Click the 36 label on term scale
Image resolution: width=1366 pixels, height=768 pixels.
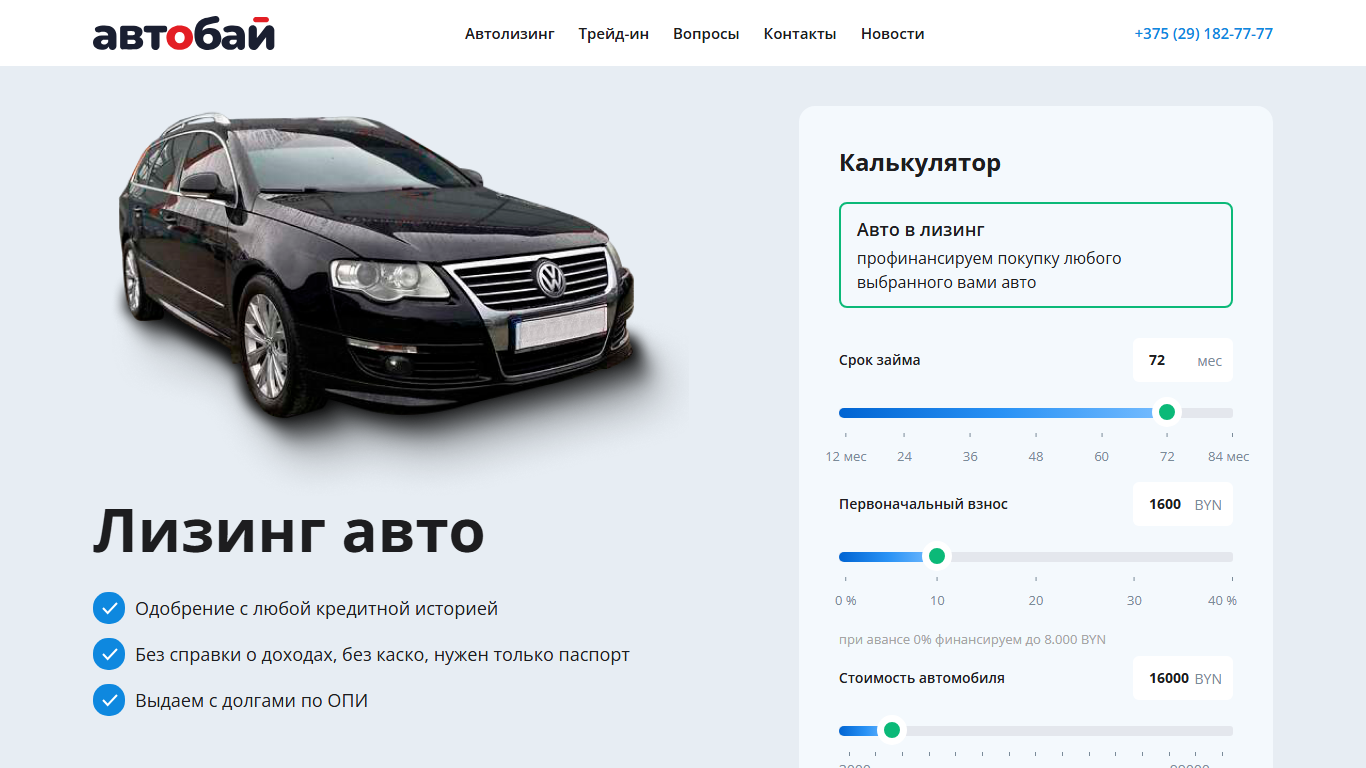click(x=970, y=457)
